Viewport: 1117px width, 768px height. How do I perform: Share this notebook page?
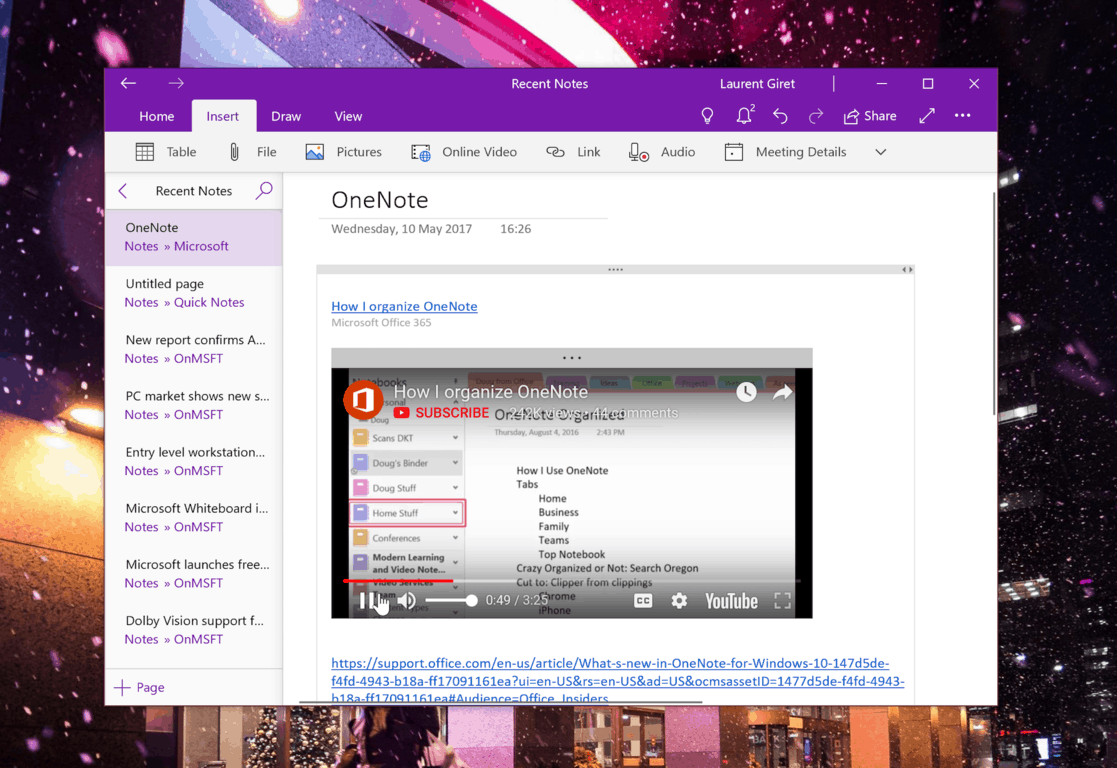(870, 115)
